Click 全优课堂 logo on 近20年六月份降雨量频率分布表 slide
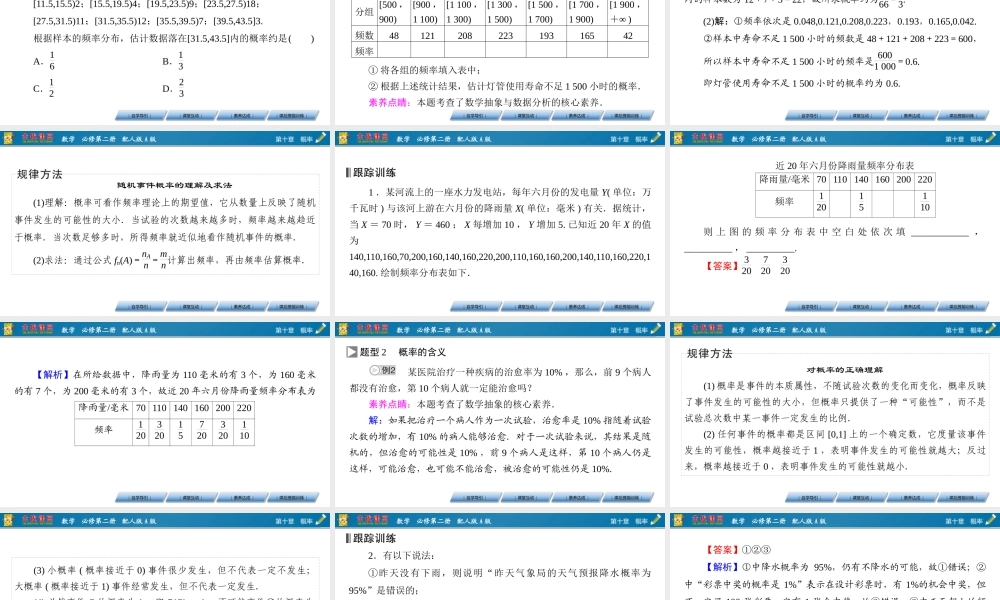Screen dimensions: 1000x600 point(707,138)
